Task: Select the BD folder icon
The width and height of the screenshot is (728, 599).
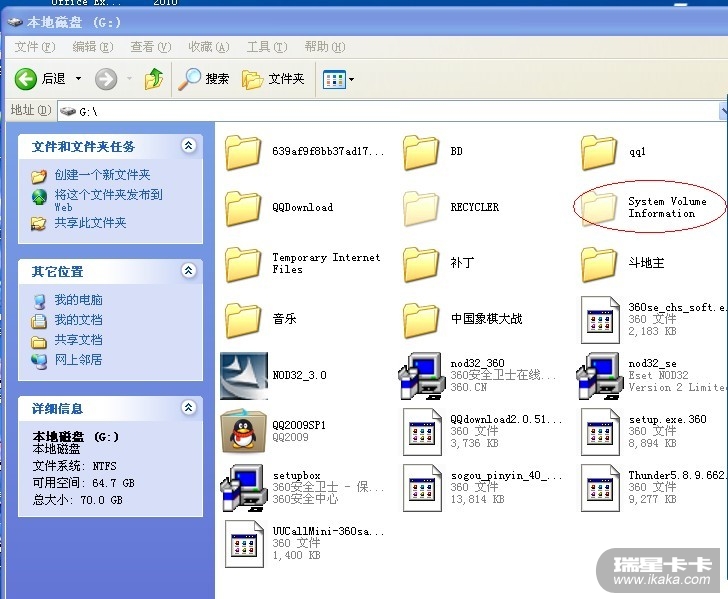Action: click(421, 152)
